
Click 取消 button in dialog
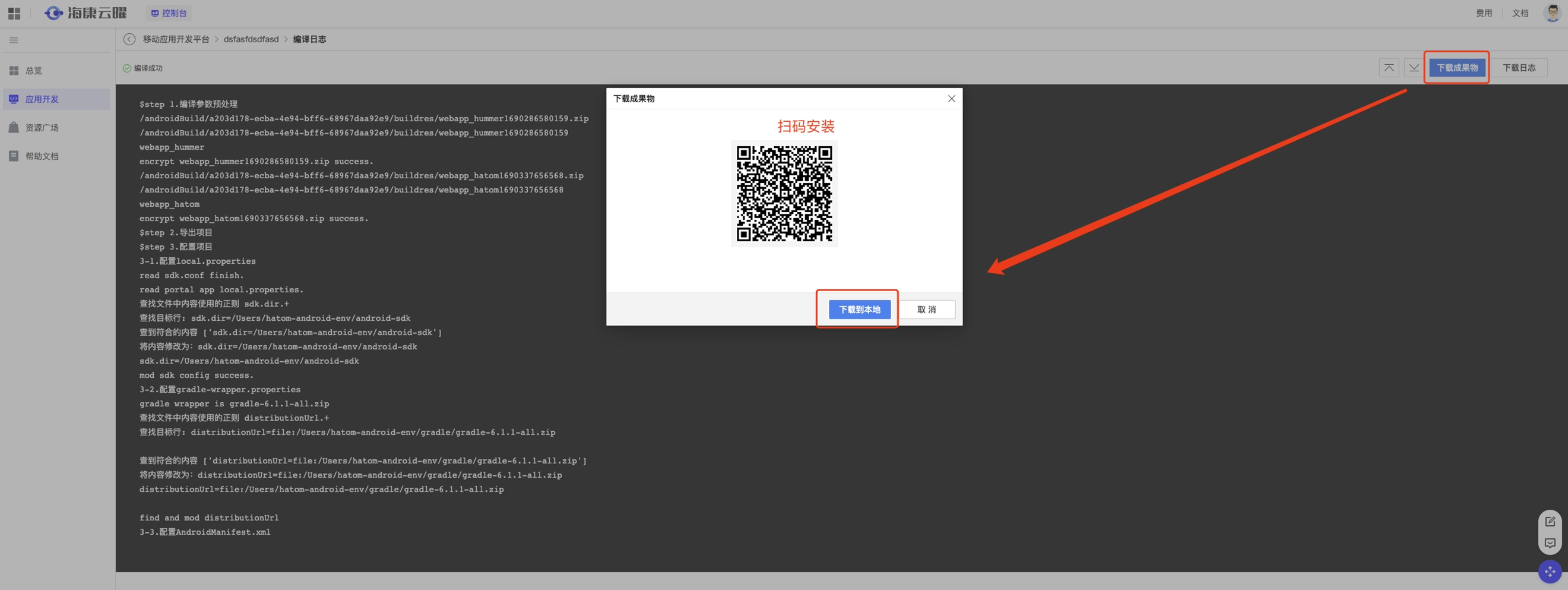926,310
